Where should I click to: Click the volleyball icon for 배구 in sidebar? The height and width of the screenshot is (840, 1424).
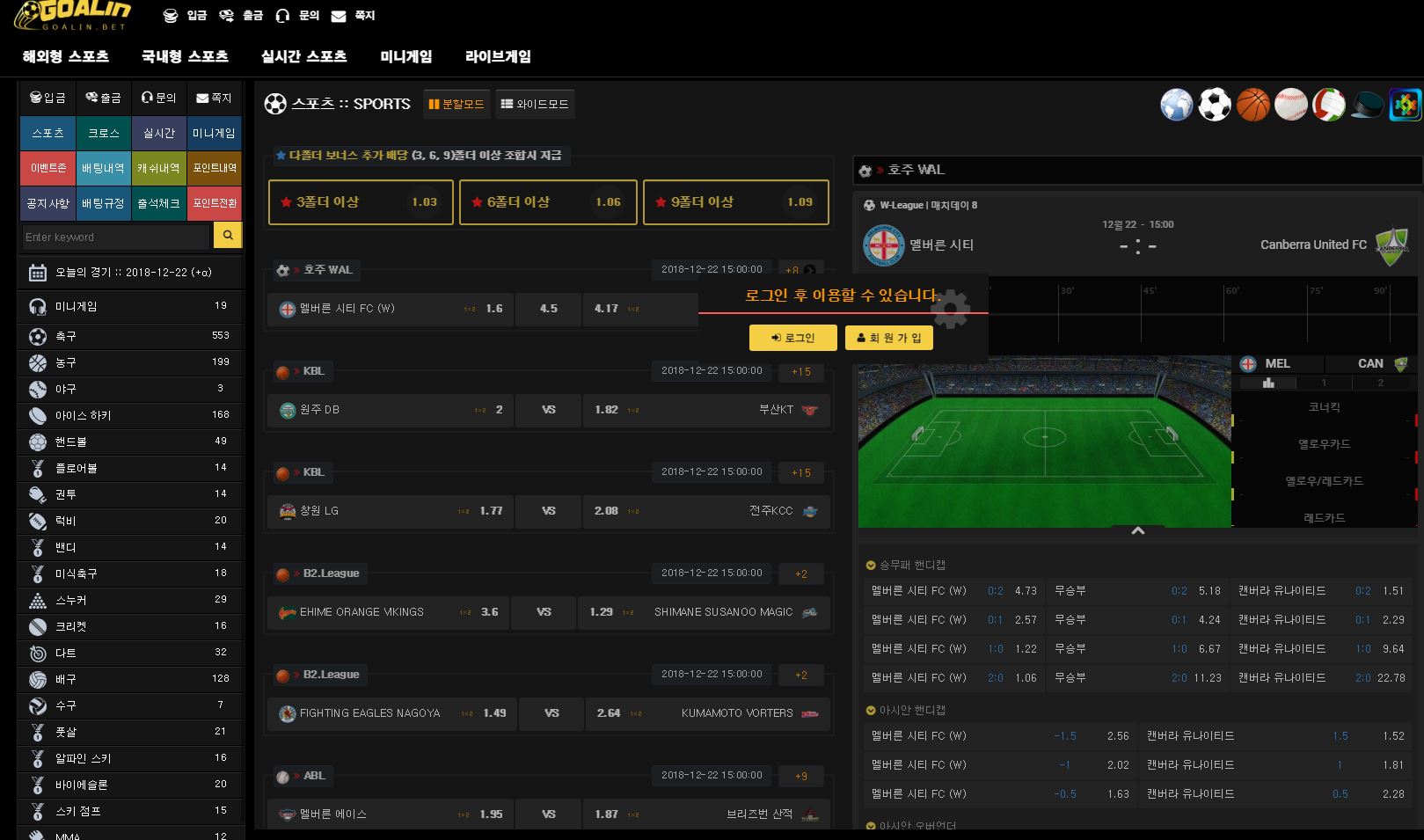click(x=37, y=679)
